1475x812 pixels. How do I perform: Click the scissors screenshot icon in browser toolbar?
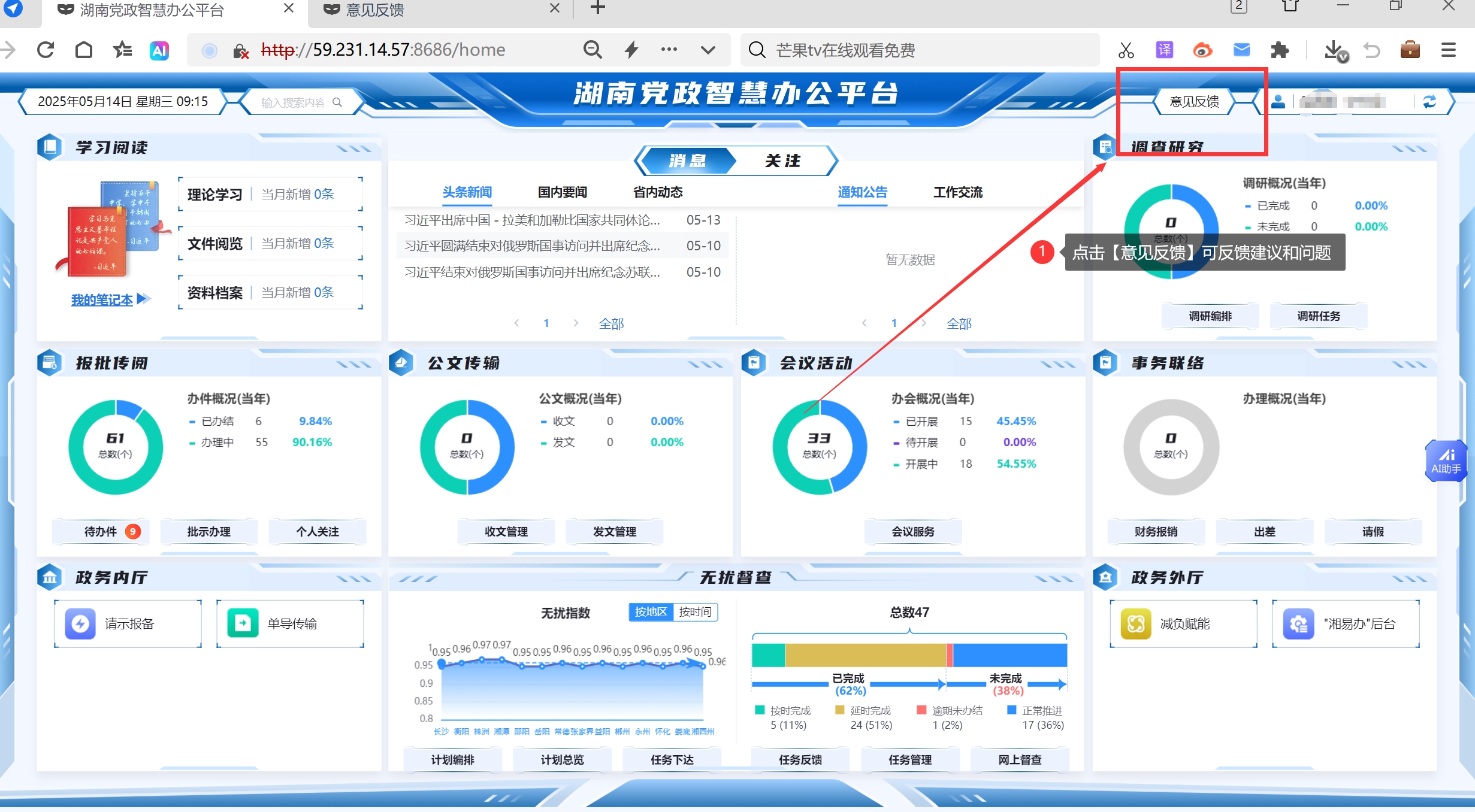pyautogui.click(x=1126, y=50)
